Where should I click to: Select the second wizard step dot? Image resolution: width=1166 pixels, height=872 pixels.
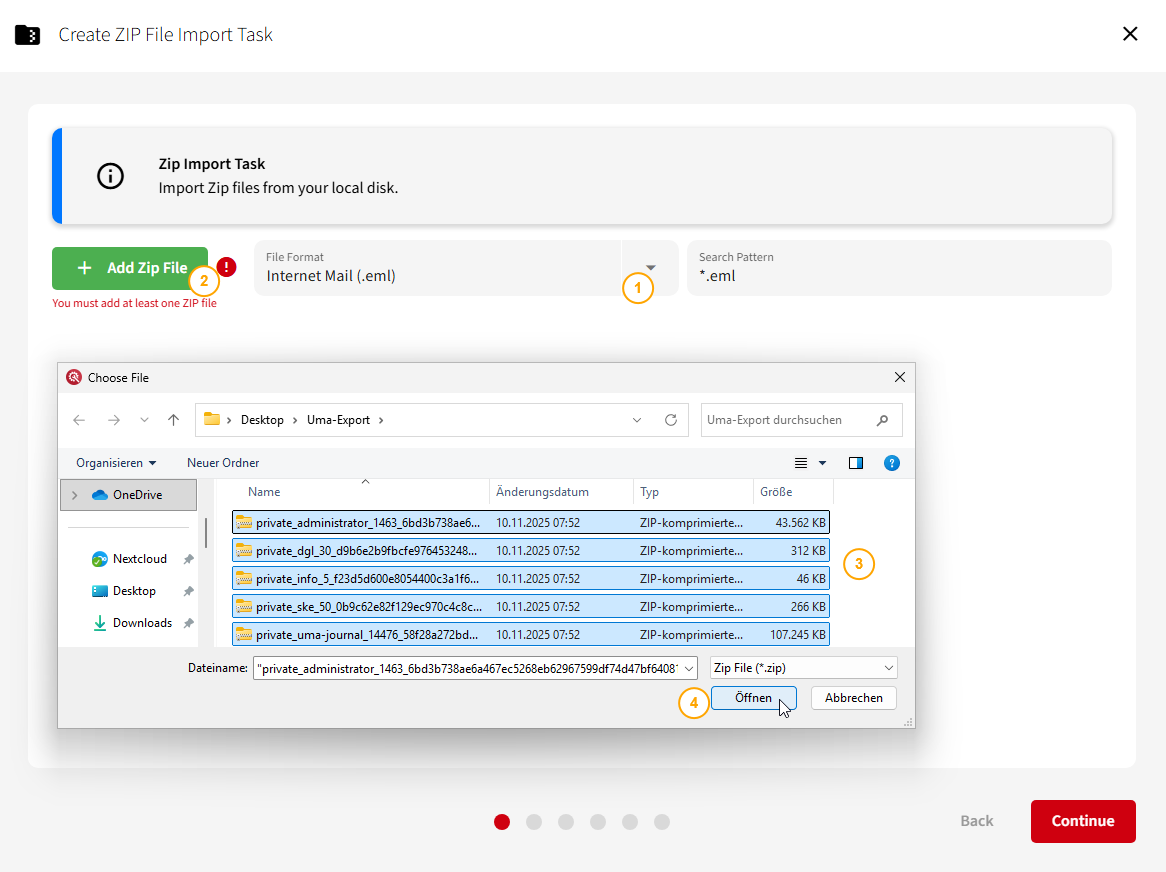tap(534, 822)
